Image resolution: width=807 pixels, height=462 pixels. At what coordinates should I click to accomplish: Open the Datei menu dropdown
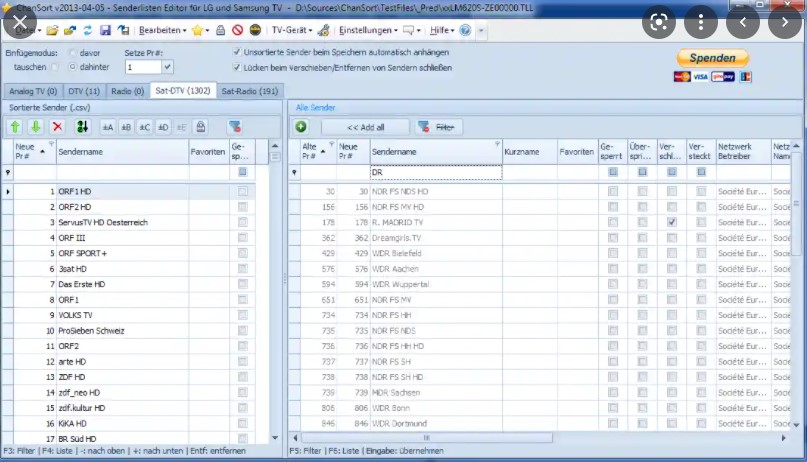click(x=28, y=30)
